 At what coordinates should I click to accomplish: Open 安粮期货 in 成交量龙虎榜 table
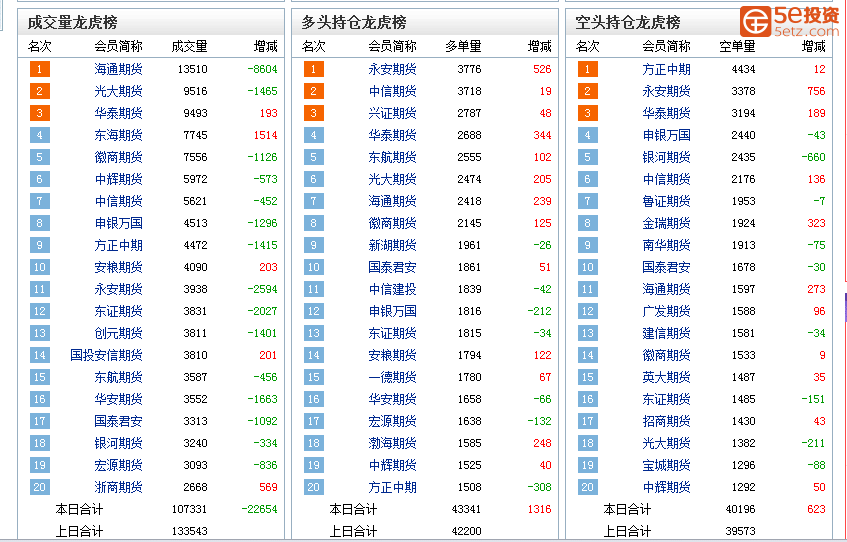118,267
